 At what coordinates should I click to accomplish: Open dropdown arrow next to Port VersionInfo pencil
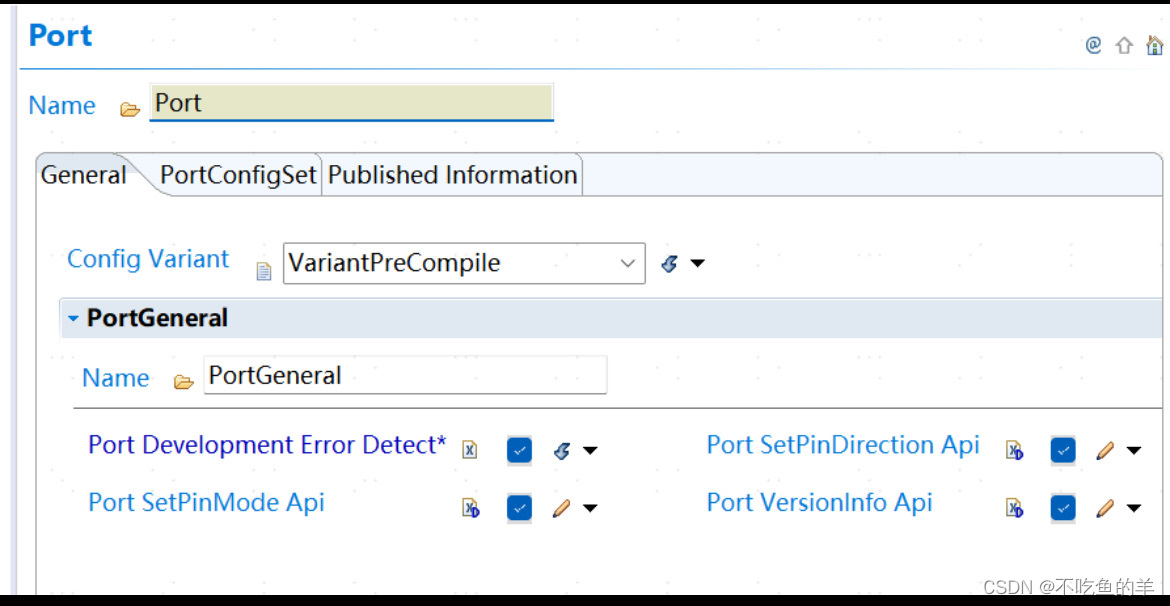point(1133,508)
